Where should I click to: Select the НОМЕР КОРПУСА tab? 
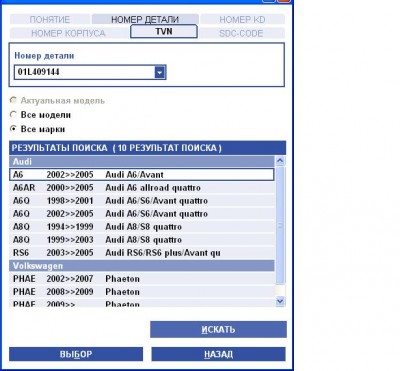pyautogui.click(x=68, y=33)
